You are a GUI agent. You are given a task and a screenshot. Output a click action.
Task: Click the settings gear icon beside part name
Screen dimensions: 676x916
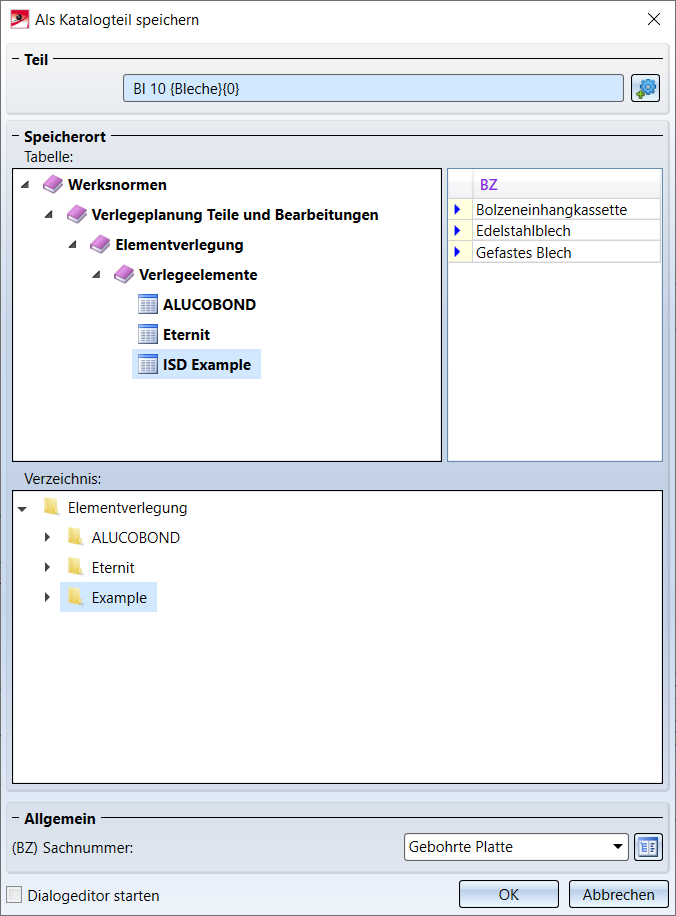pos(646,88)
